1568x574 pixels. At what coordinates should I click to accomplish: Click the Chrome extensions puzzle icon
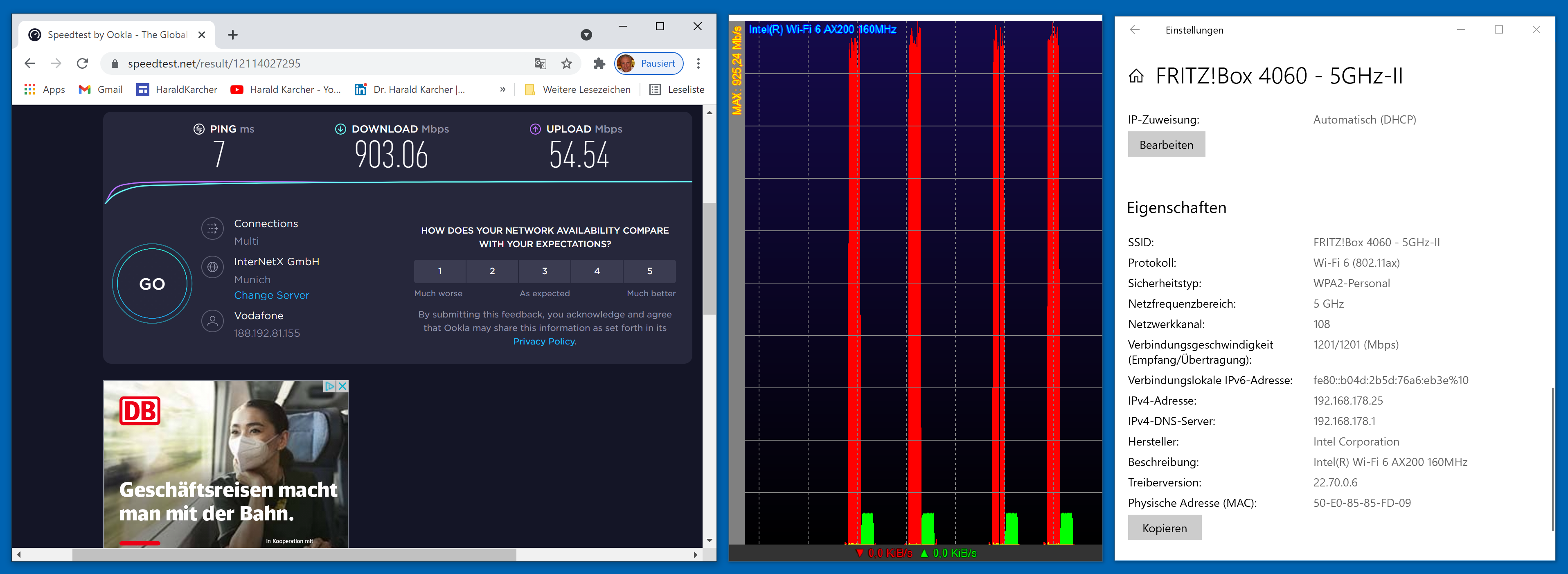coord(599,63)
